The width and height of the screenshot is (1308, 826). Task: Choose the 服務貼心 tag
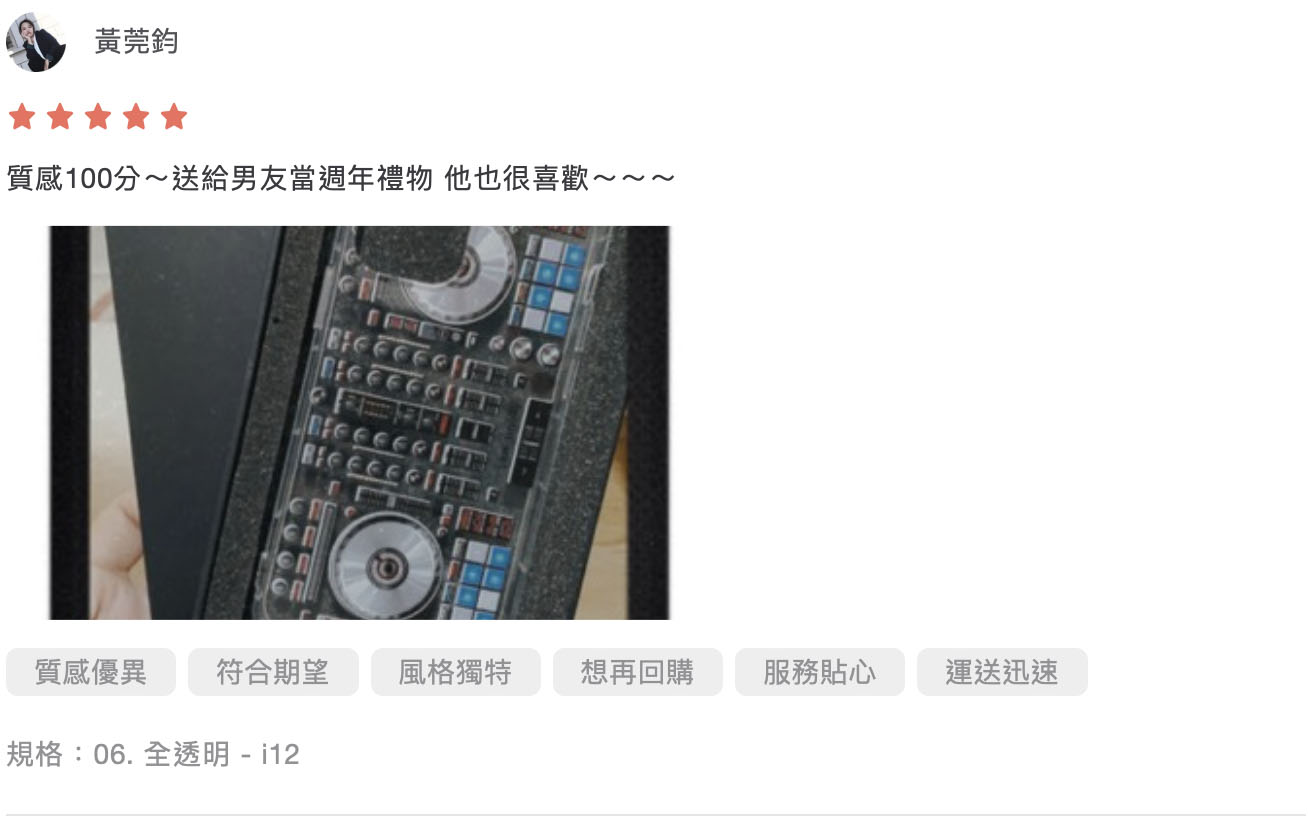[x=820, y=672]
